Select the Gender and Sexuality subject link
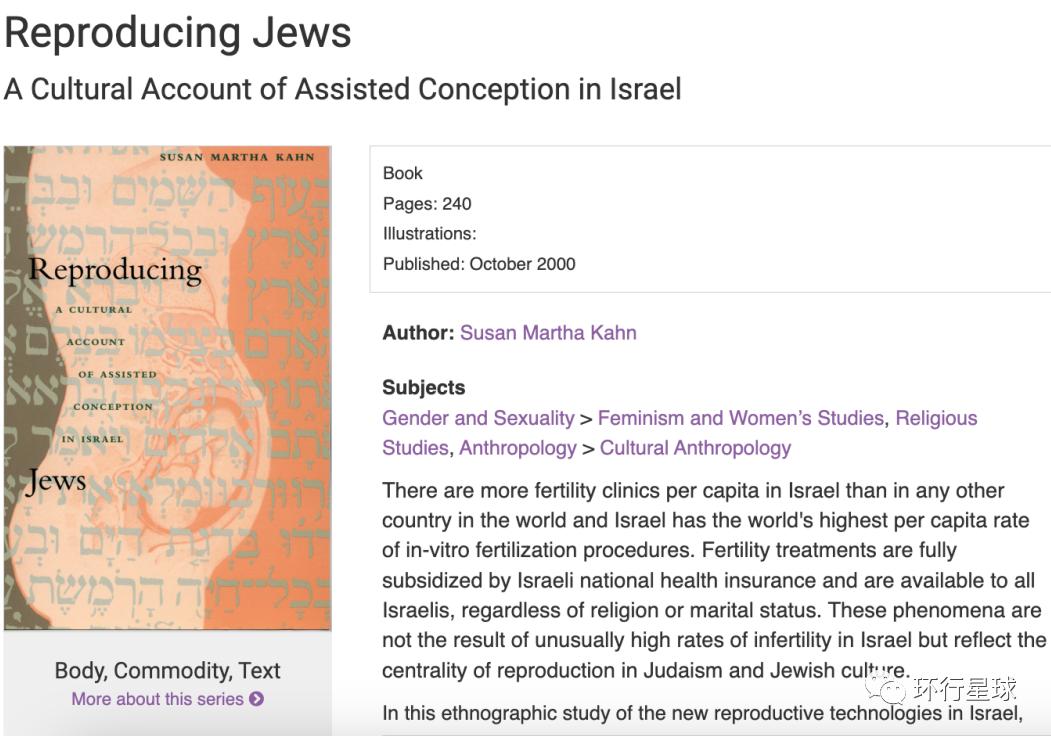Viewport: 1051px width, 736px height. click(478, 418)
